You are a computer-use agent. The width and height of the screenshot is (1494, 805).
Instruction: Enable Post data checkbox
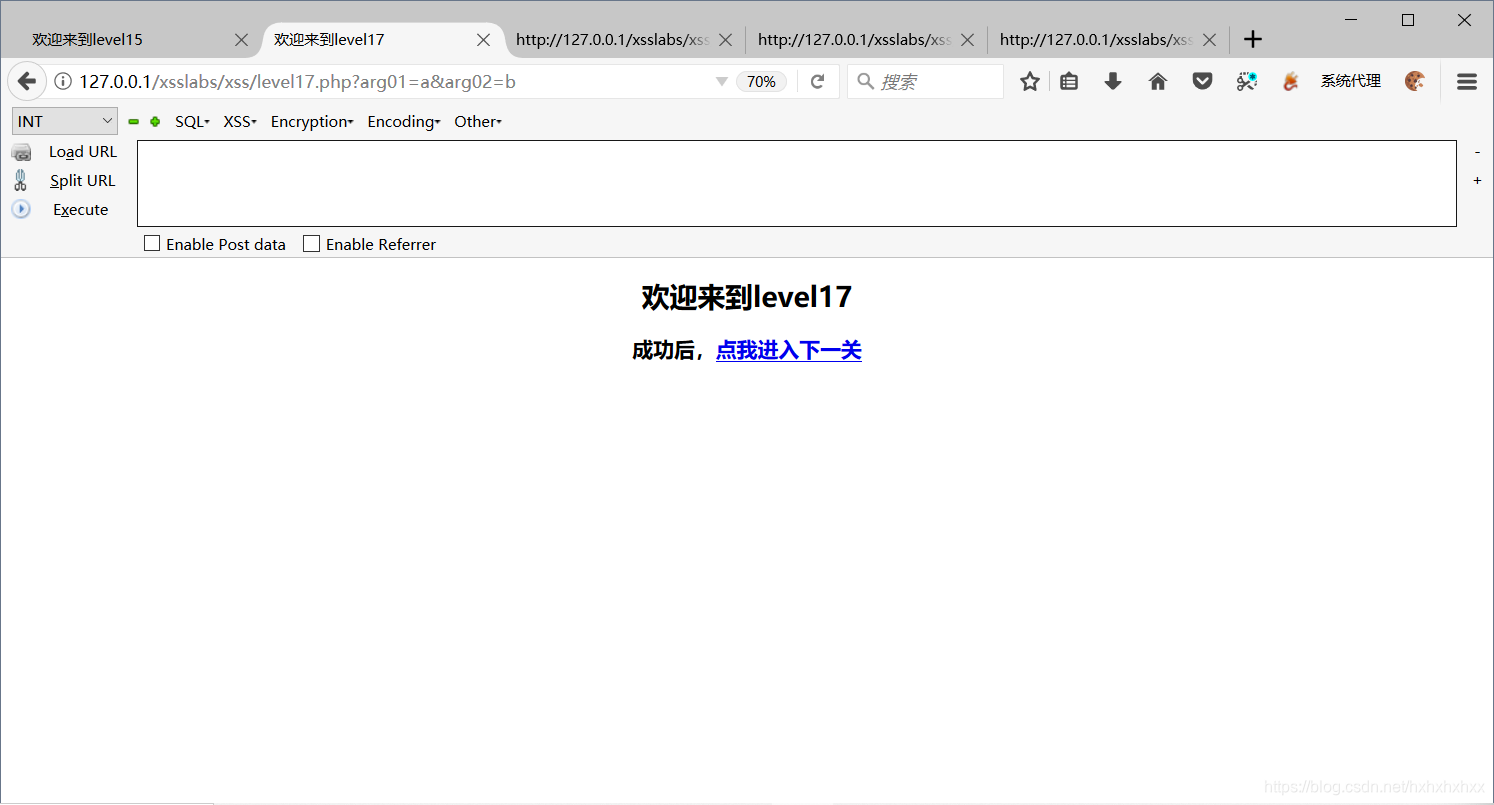[152, 243]
